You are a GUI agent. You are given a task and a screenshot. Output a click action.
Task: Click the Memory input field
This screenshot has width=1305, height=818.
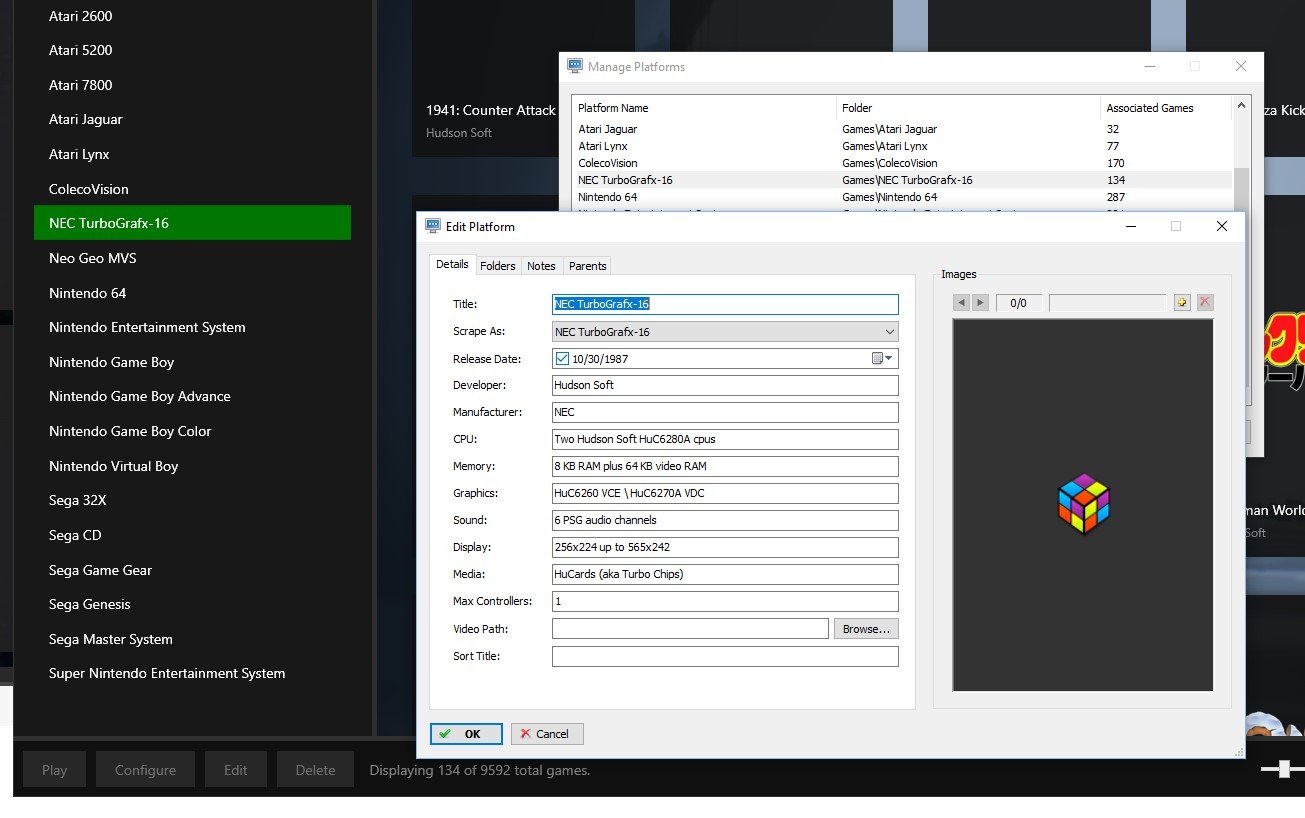coord(725,466)
